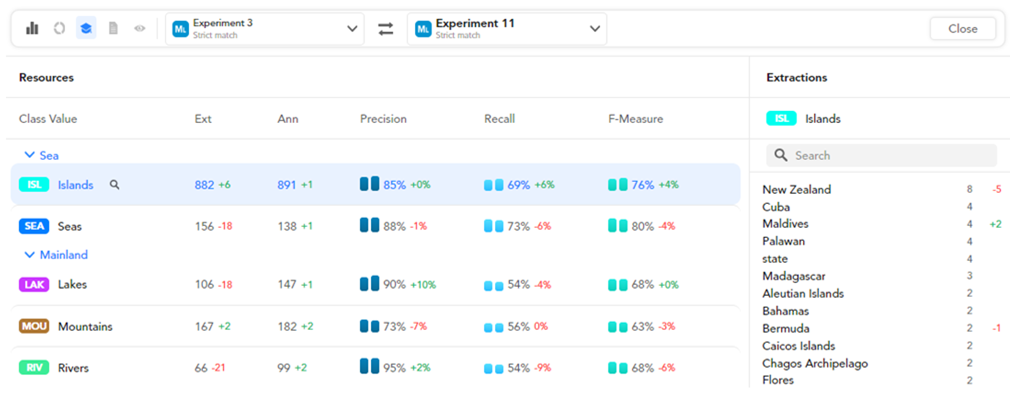Viewport: 1010px width, 397px height.
Task: Select the Mountains class row
Action: pyautogui.click(x=376, y=327)
